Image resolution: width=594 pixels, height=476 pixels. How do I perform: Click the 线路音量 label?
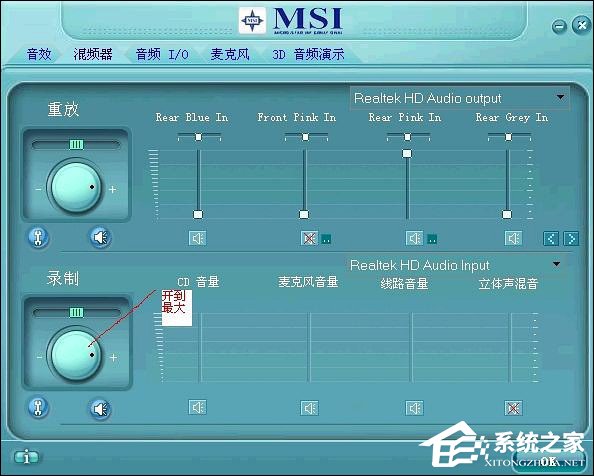[x=404, y=283]
